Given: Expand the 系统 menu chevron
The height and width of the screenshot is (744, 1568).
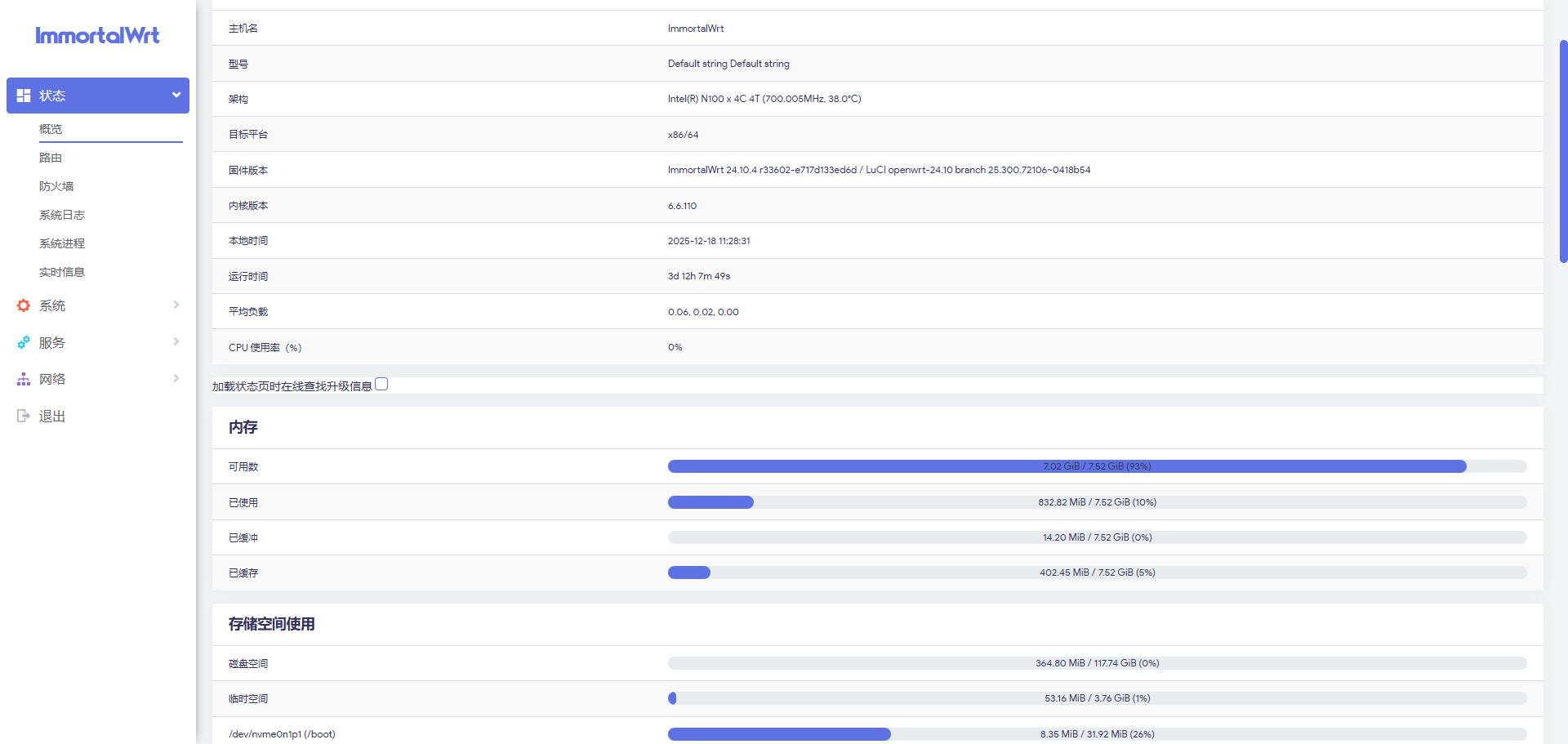Looking at the screenshot, I should [x=176, y=305].
